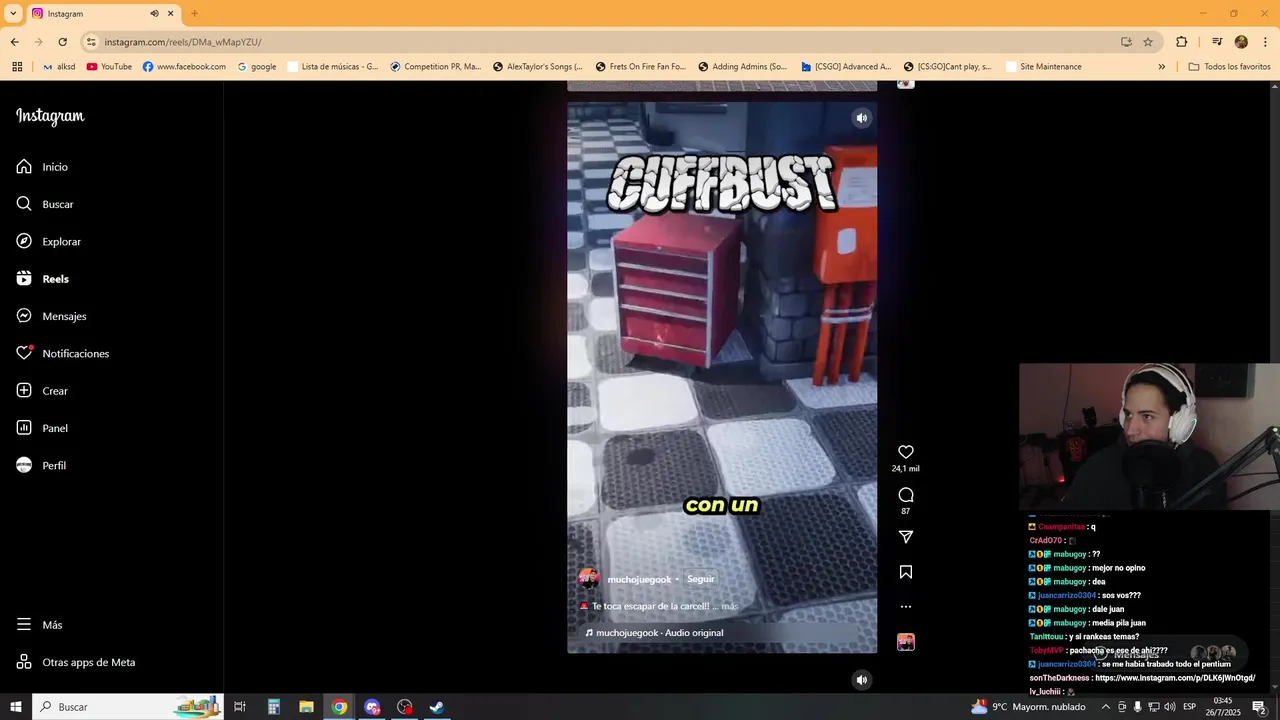Click the Instagram logo

pyautogui.click(x=50, y=116)
